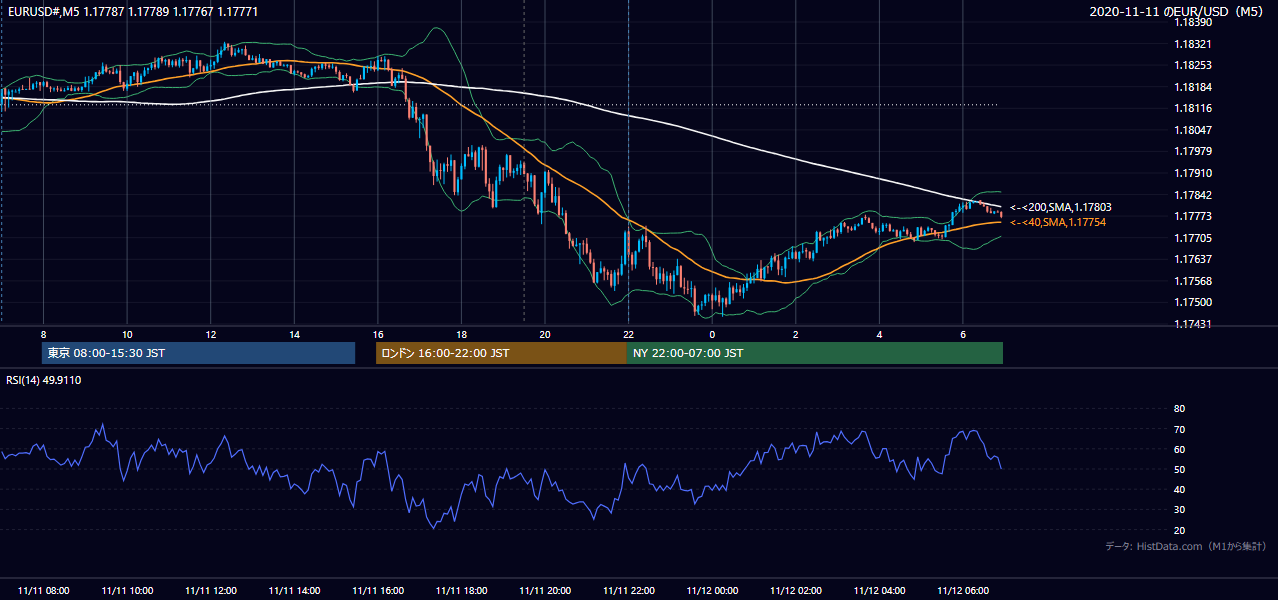Click the HistData.com data credit text
Screen dimensions: 1278x600
[x=1186, y=546]
